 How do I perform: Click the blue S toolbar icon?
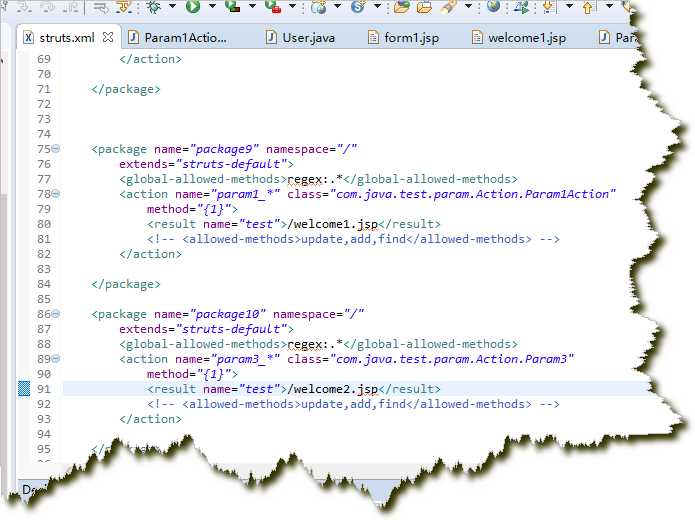point(358,6)
